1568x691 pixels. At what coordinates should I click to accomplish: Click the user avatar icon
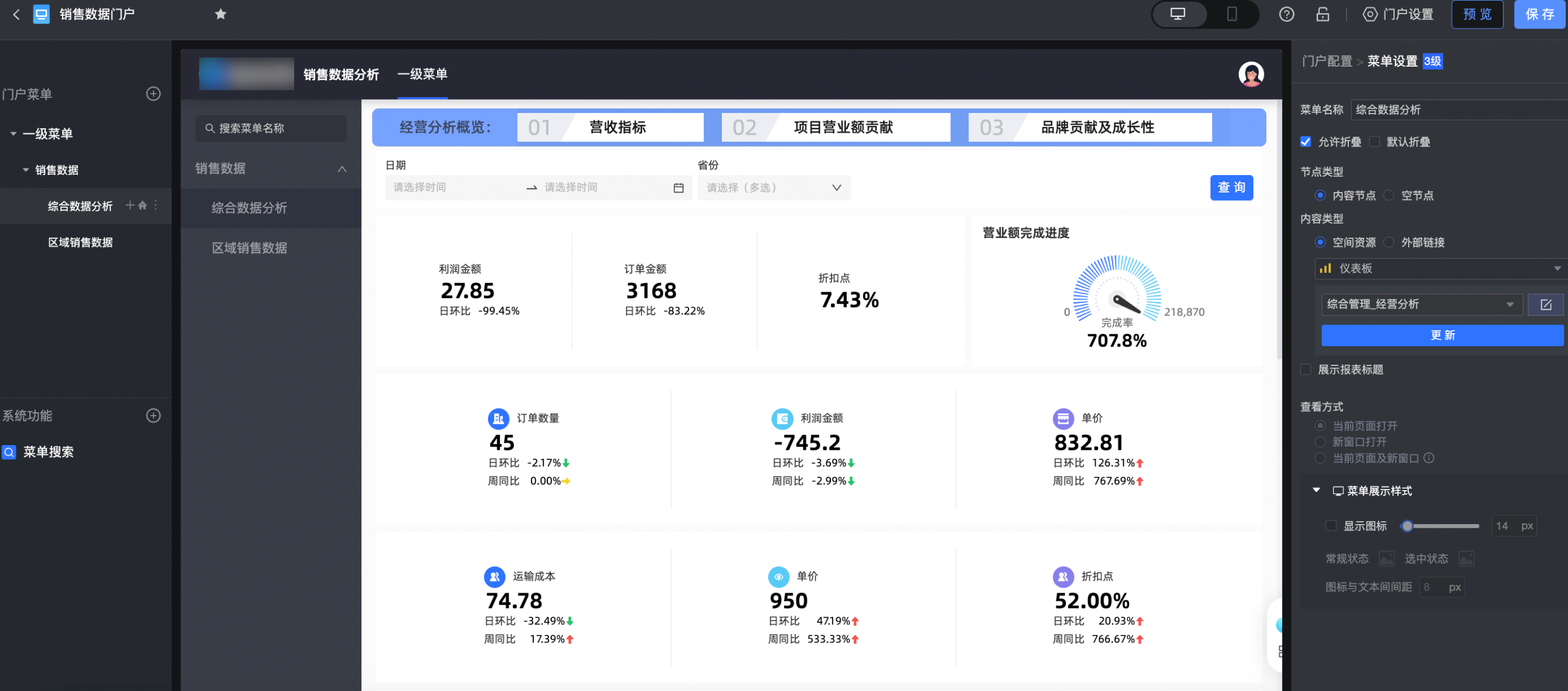click(x=1251, y=75)
